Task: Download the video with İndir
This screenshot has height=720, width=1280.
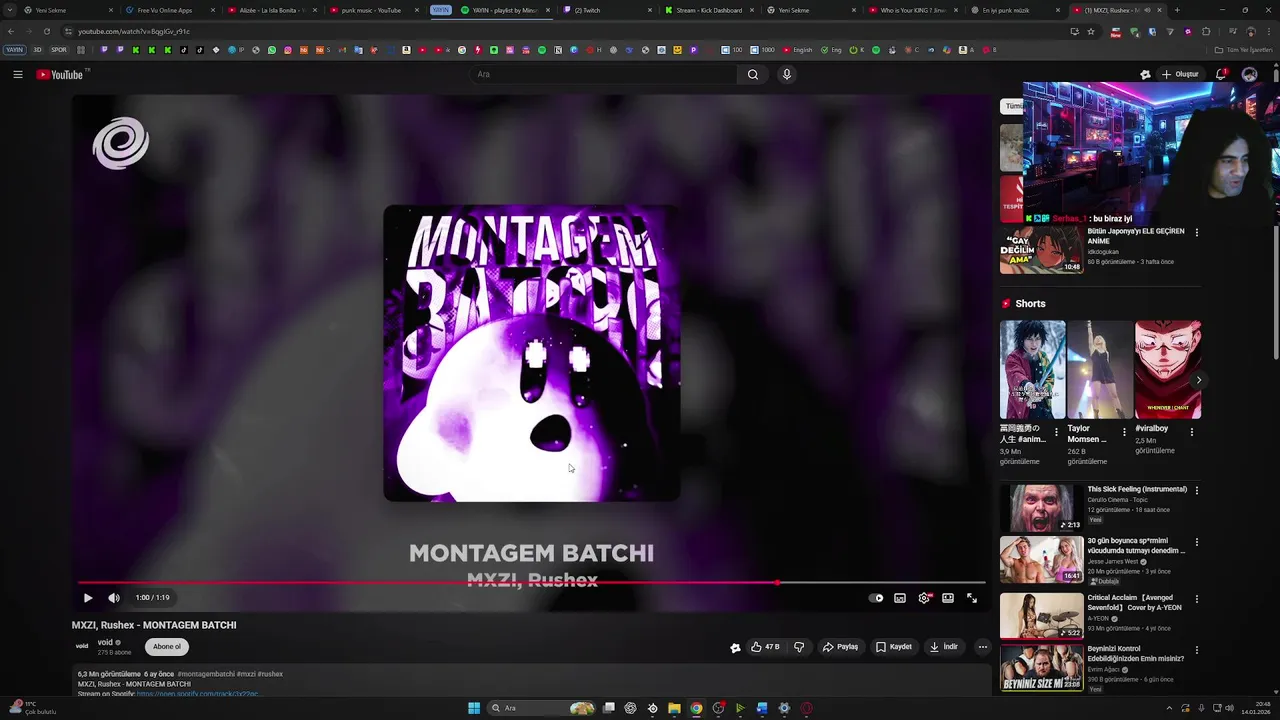Action: coord(944,647)
